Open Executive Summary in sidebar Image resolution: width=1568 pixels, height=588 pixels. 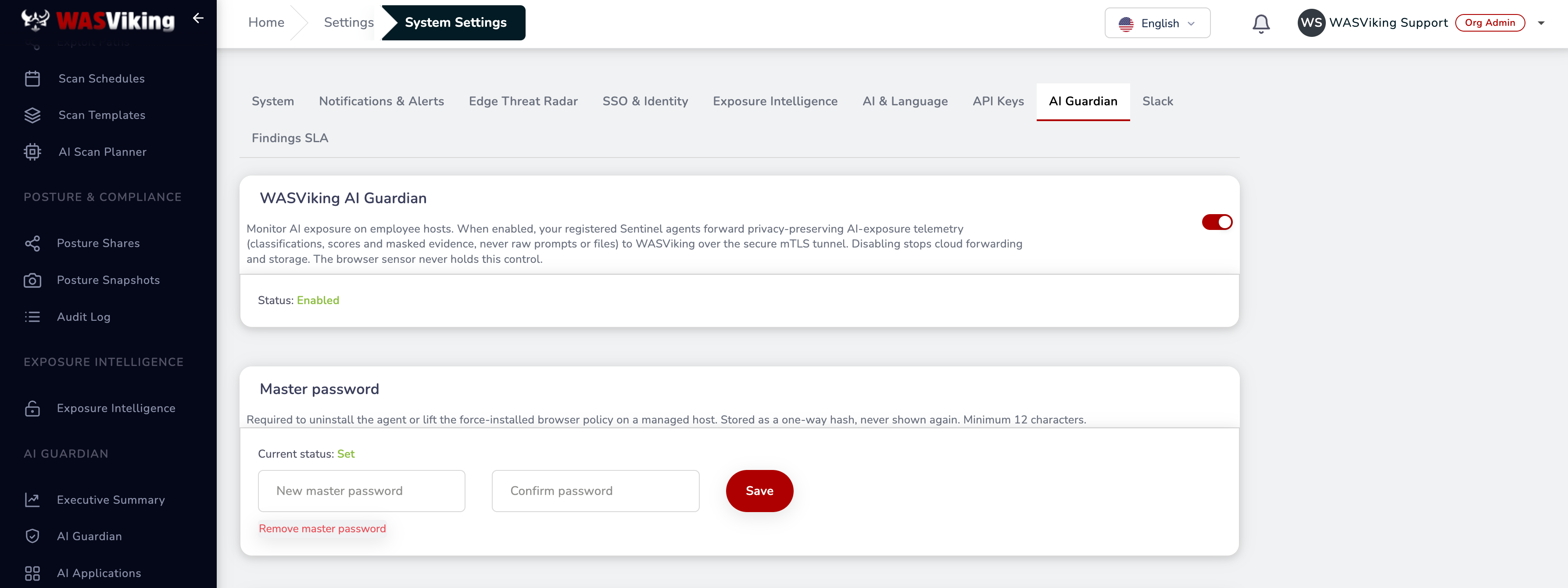110,500
